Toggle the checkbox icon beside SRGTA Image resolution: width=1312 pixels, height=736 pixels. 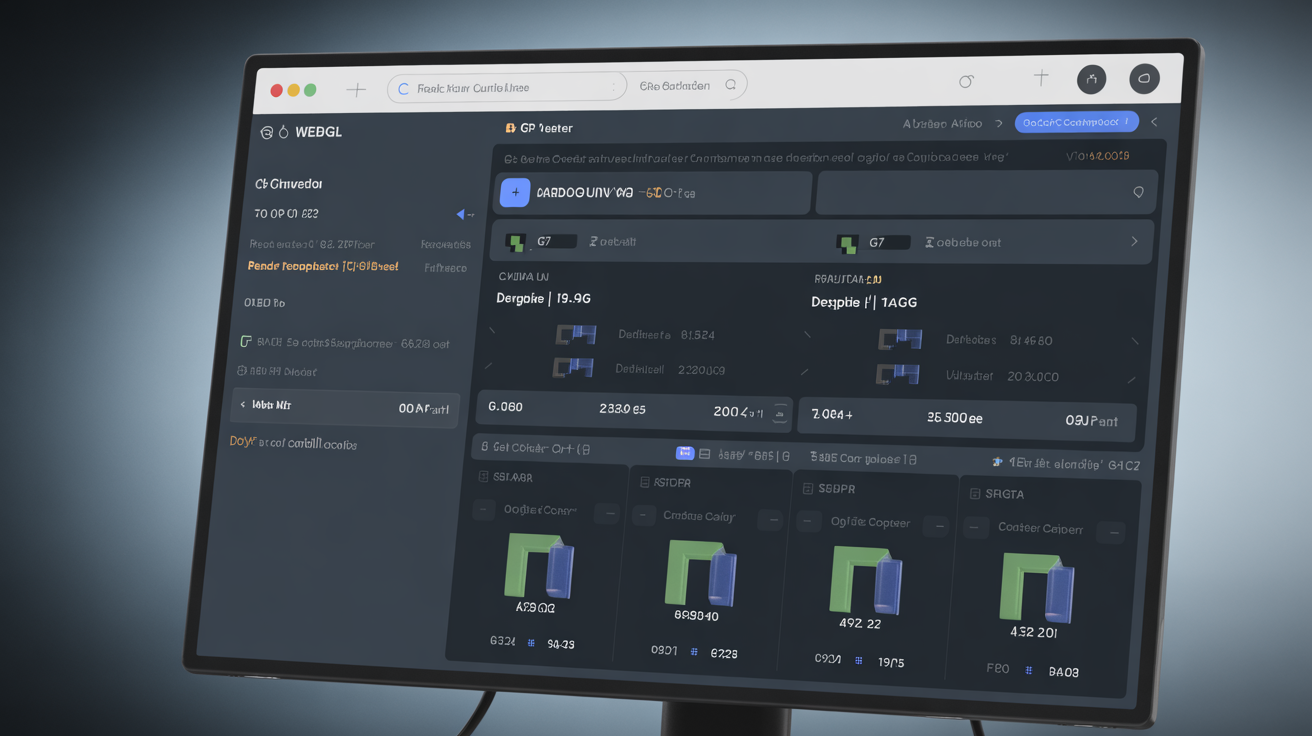975,493
